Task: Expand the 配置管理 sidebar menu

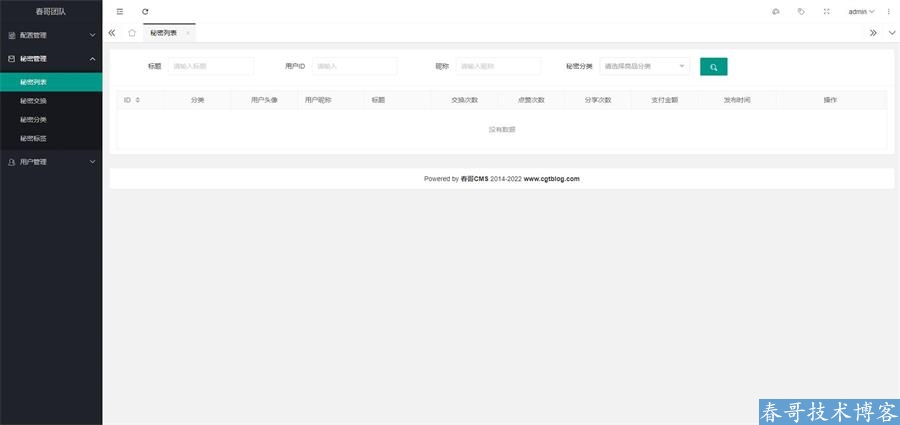Action: pos(51,35)
